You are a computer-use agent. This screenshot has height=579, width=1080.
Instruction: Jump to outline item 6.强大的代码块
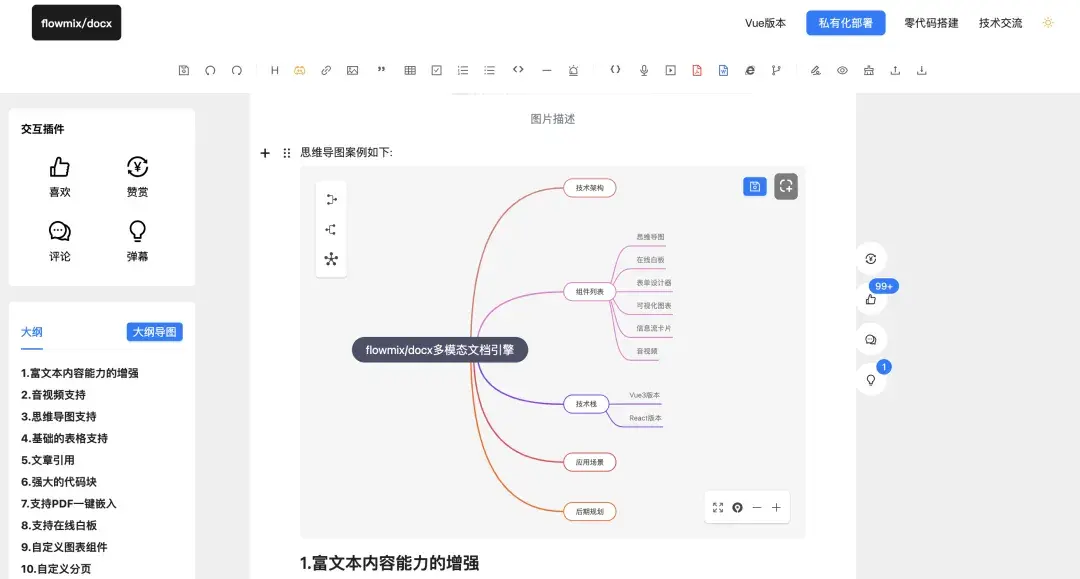pyautogui.click(x=59, y=482)
